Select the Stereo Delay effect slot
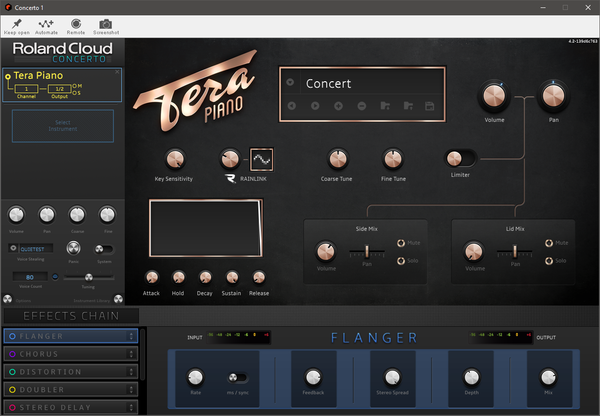Viewport: 600px width, 416px height. [x=71, y=407]
